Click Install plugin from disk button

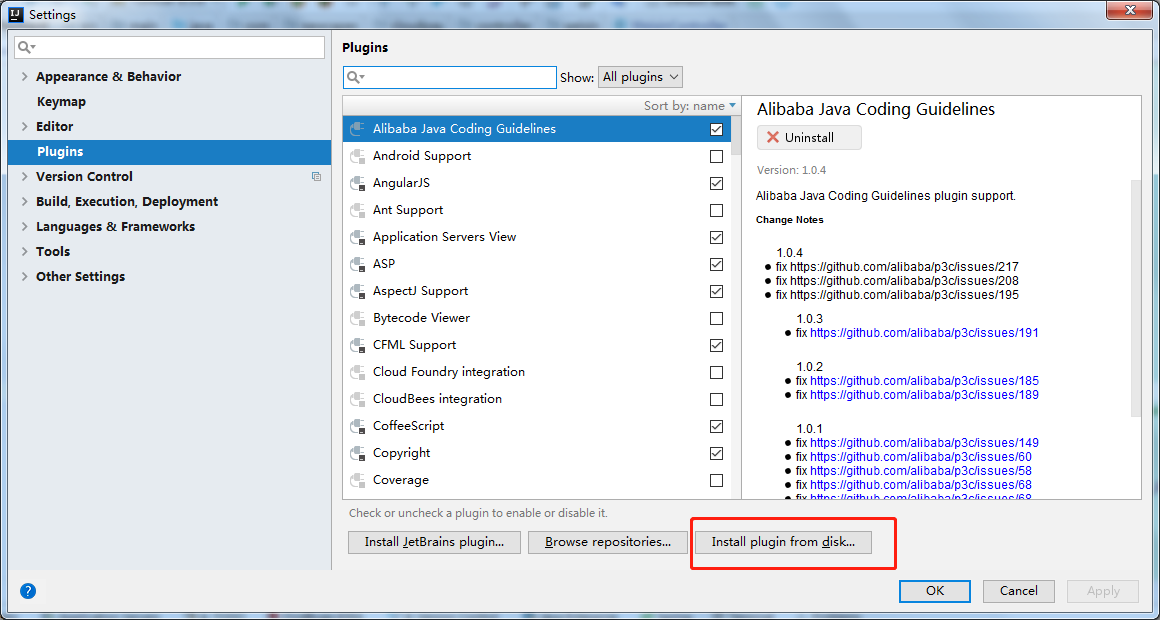(783, 542)
